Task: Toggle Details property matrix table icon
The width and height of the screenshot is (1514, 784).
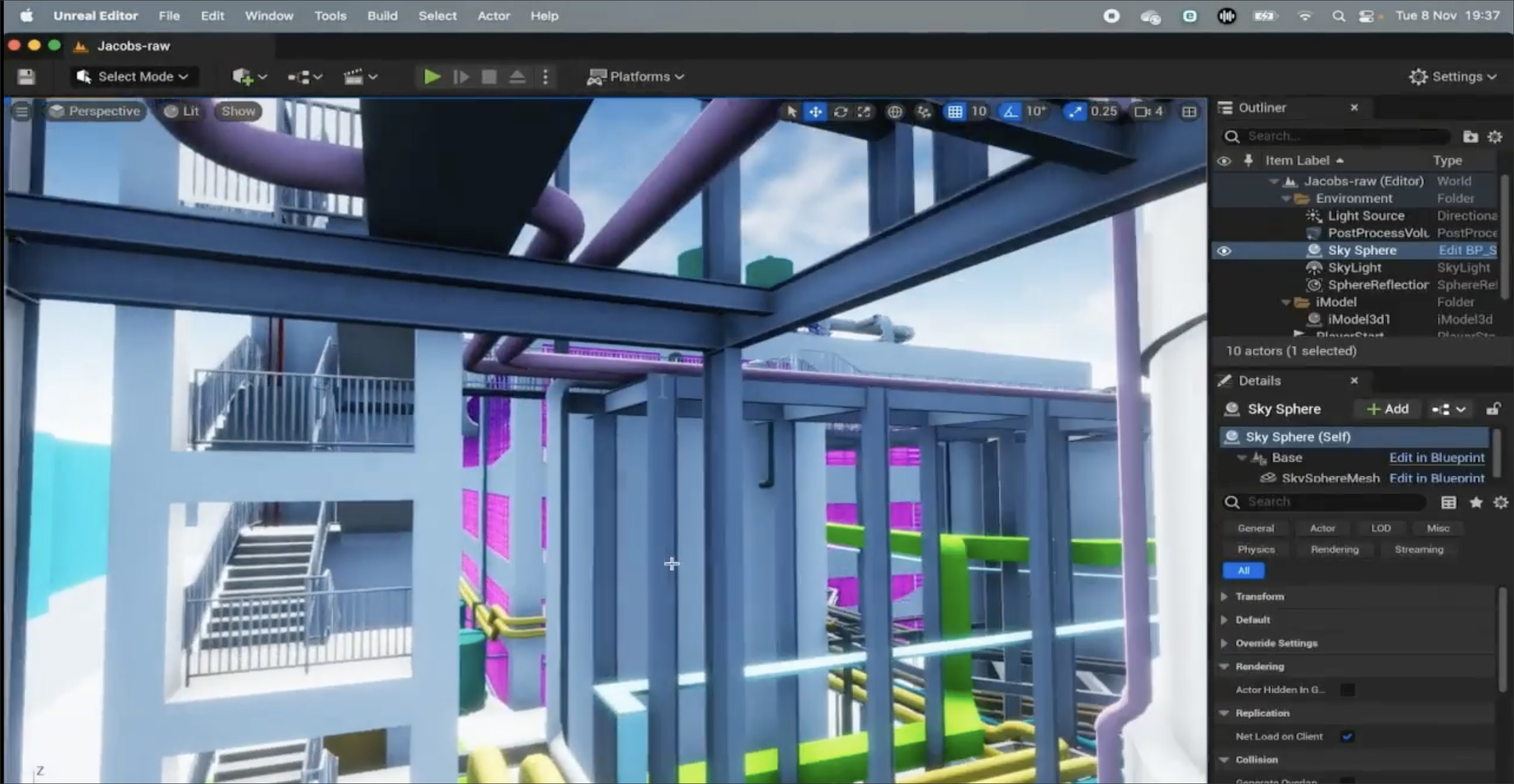Action: (x=1449, y=502)
